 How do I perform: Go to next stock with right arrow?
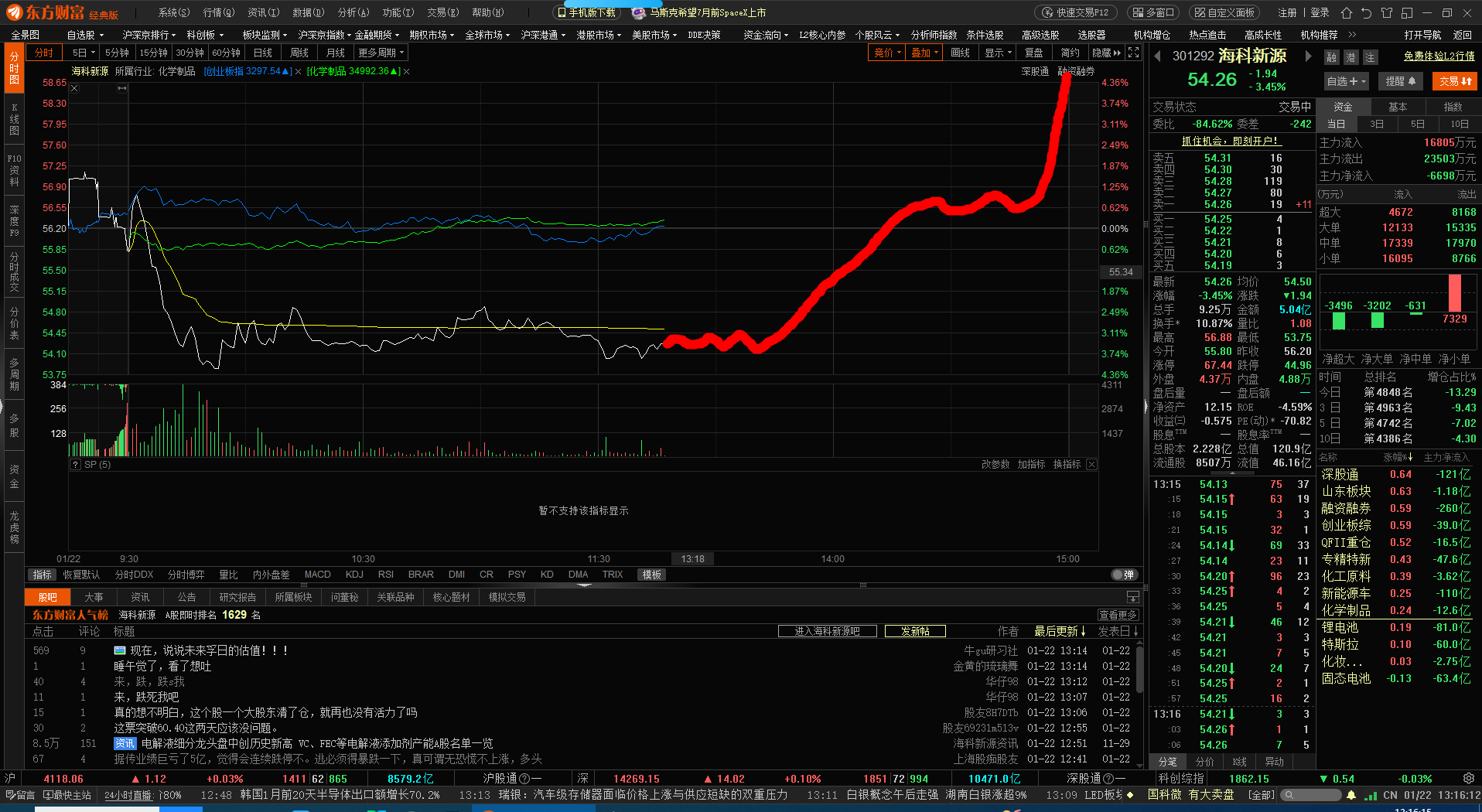point(1308,56)
